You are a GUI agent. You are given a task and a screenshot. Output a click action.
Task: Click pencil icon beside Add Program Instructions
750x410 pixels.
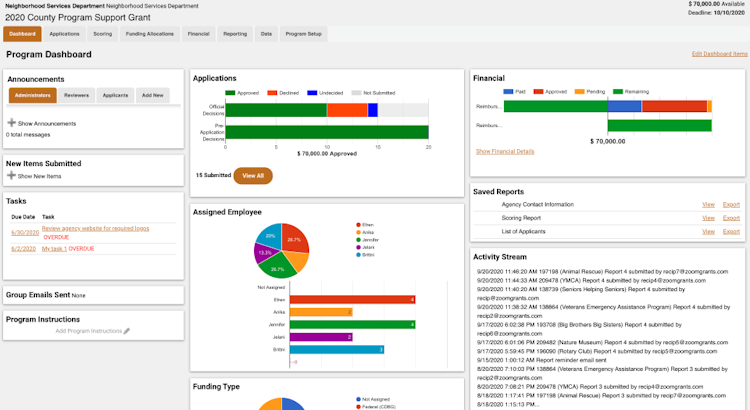(x=127, y=331)
